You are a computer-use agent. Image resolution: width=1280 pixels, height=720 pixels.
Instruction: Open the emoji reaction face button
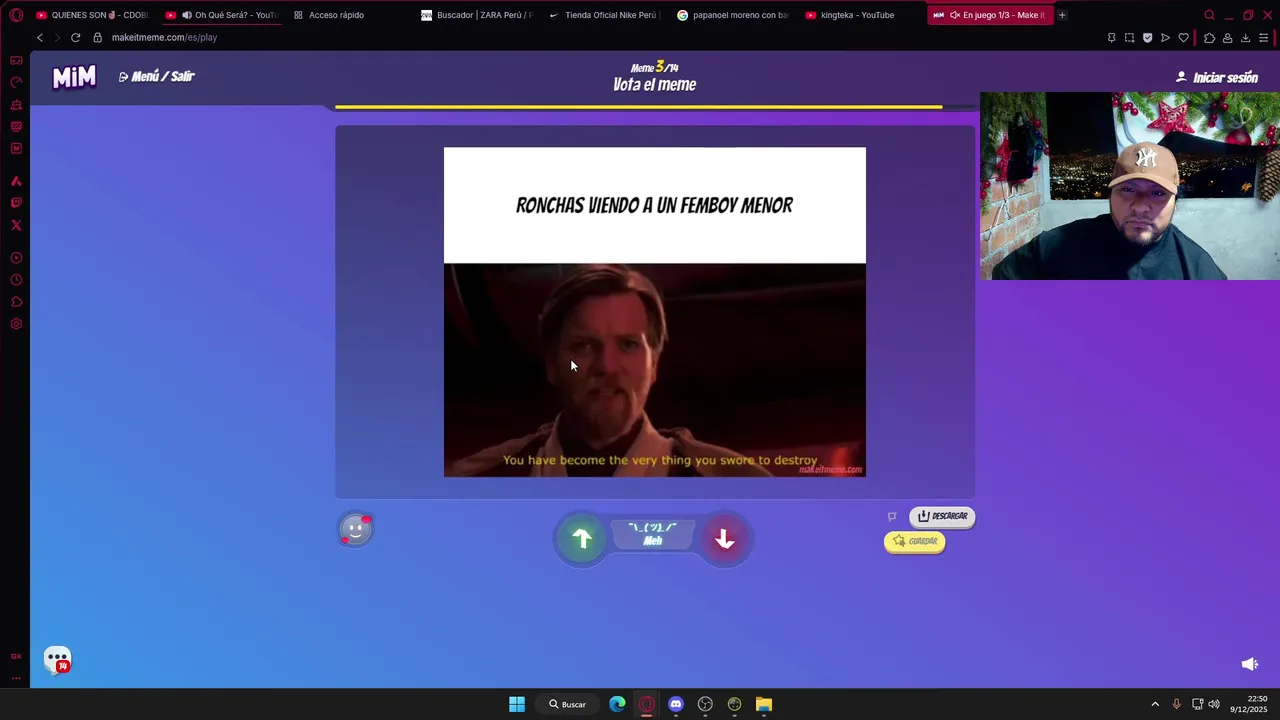tap(355, 529)
